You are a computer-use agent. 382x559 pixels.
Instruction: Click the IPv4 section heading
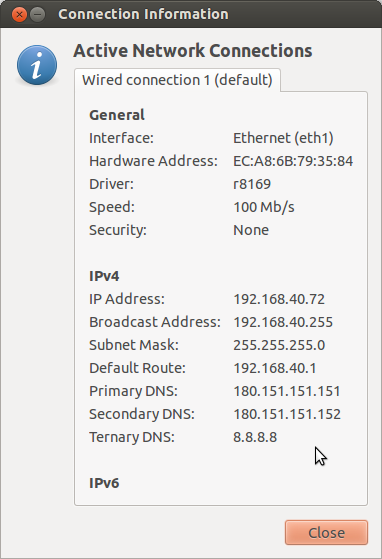[104, 276]
